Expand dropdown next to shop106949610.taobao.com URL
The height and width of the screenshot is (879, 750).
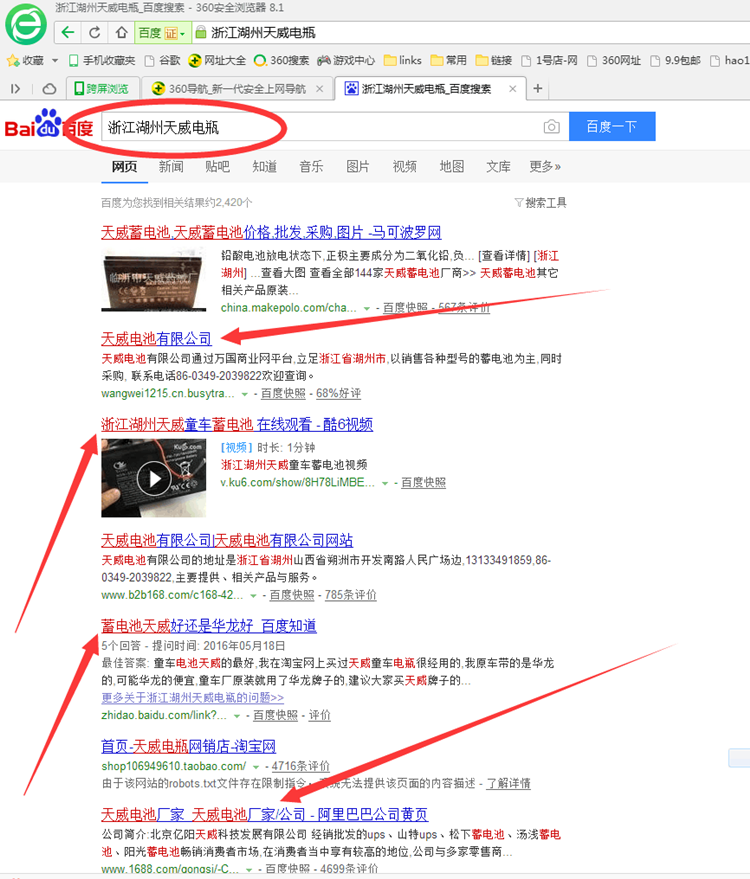(256, 766)
